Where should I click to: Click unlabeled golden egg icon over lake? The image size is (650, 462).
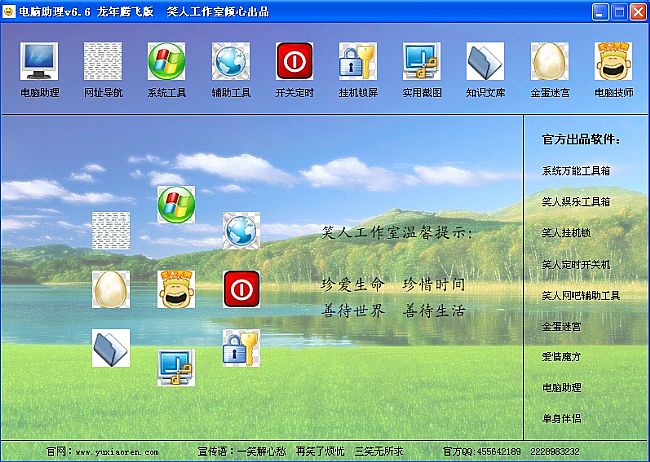click(111, 289)
